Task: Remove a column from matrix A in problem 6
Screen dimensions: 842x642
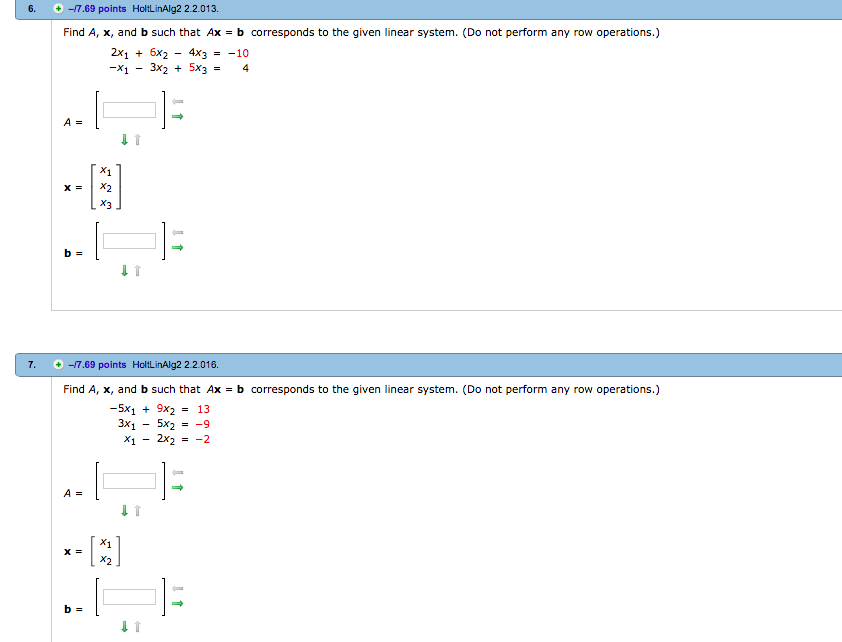Action: (x=175, y=103)
